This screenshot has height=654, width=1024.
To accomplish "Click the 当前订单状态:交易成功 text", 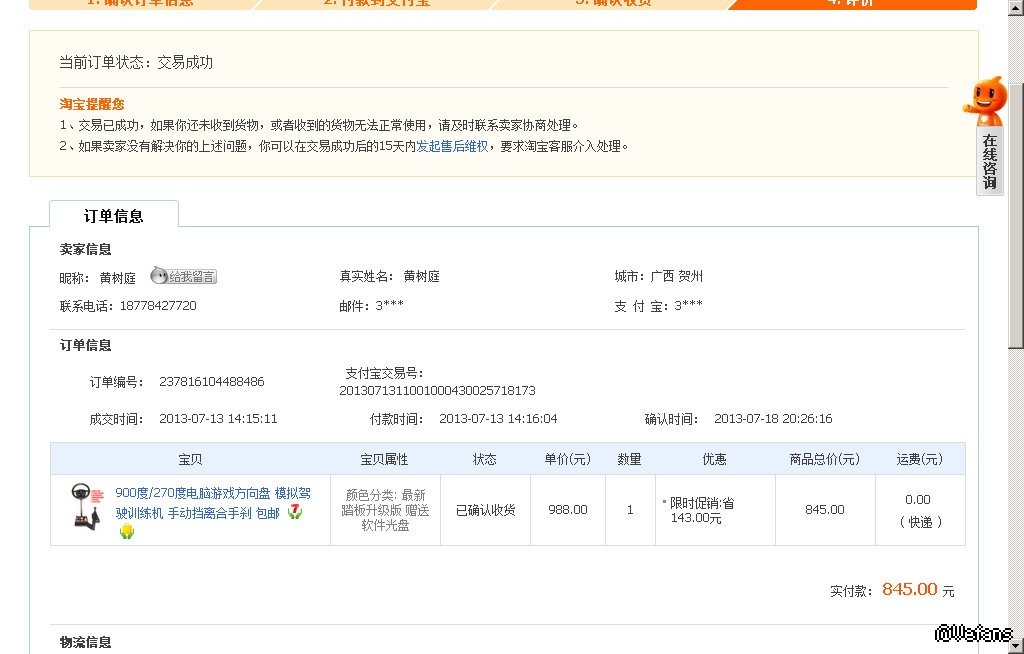I will [x=136, y=63].
